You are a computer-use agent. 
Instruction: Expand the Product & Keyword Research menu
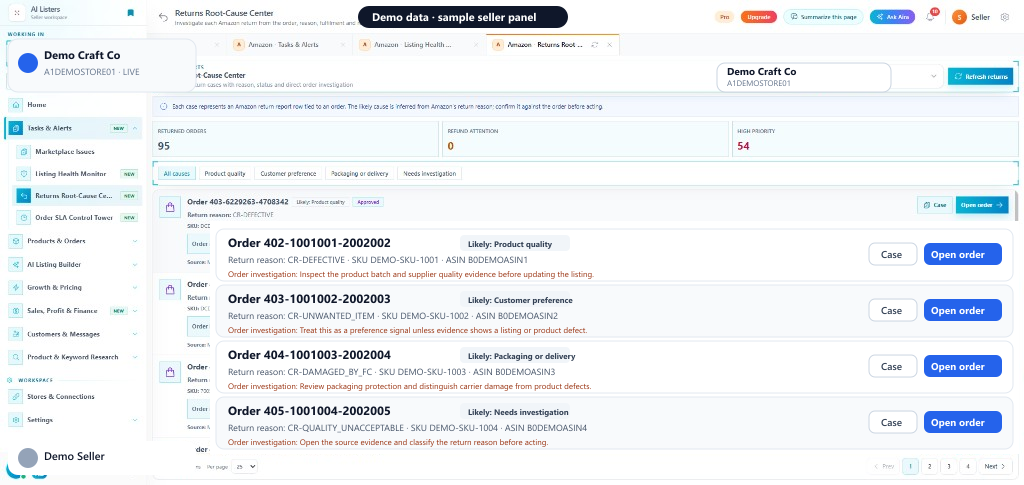[x=135, y=357]
